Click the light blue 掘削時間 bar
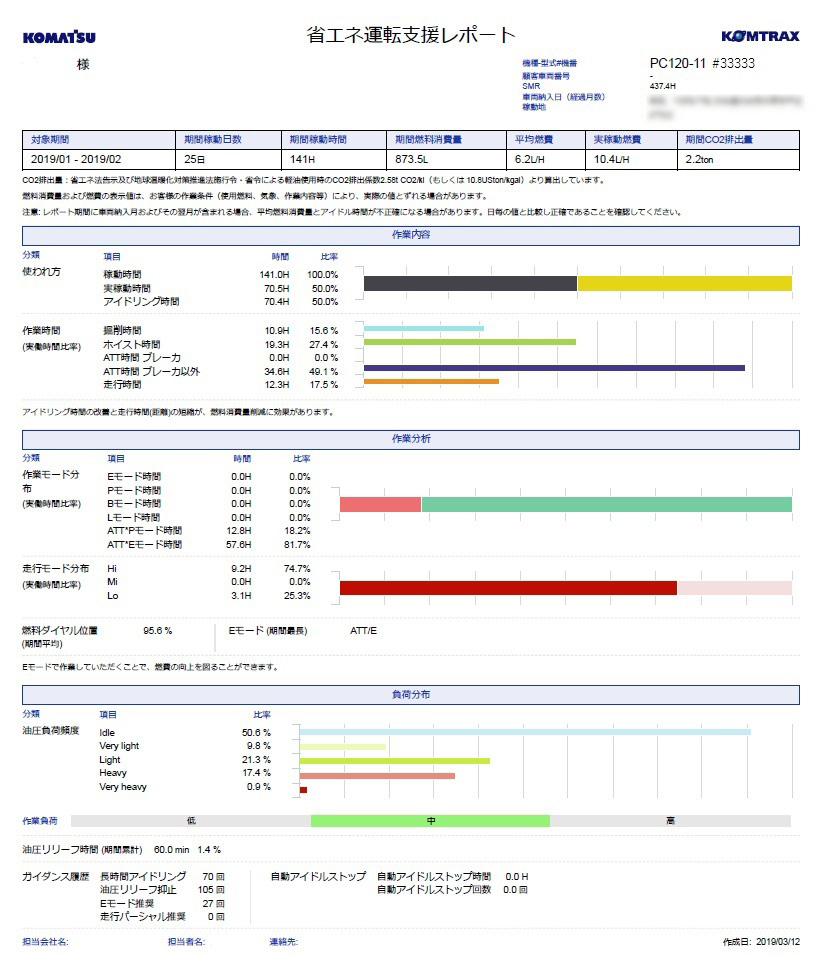 coord(423,328)
